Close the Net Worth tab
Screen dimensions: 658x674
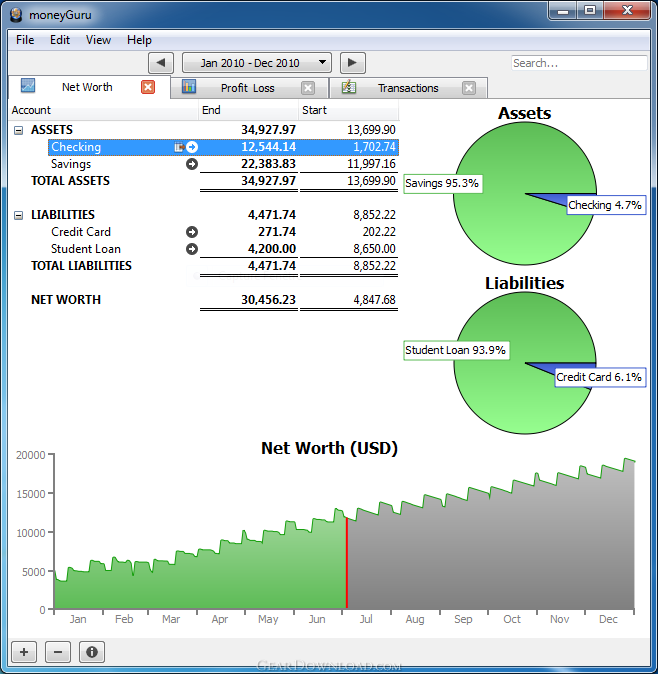tap(148, 87)
